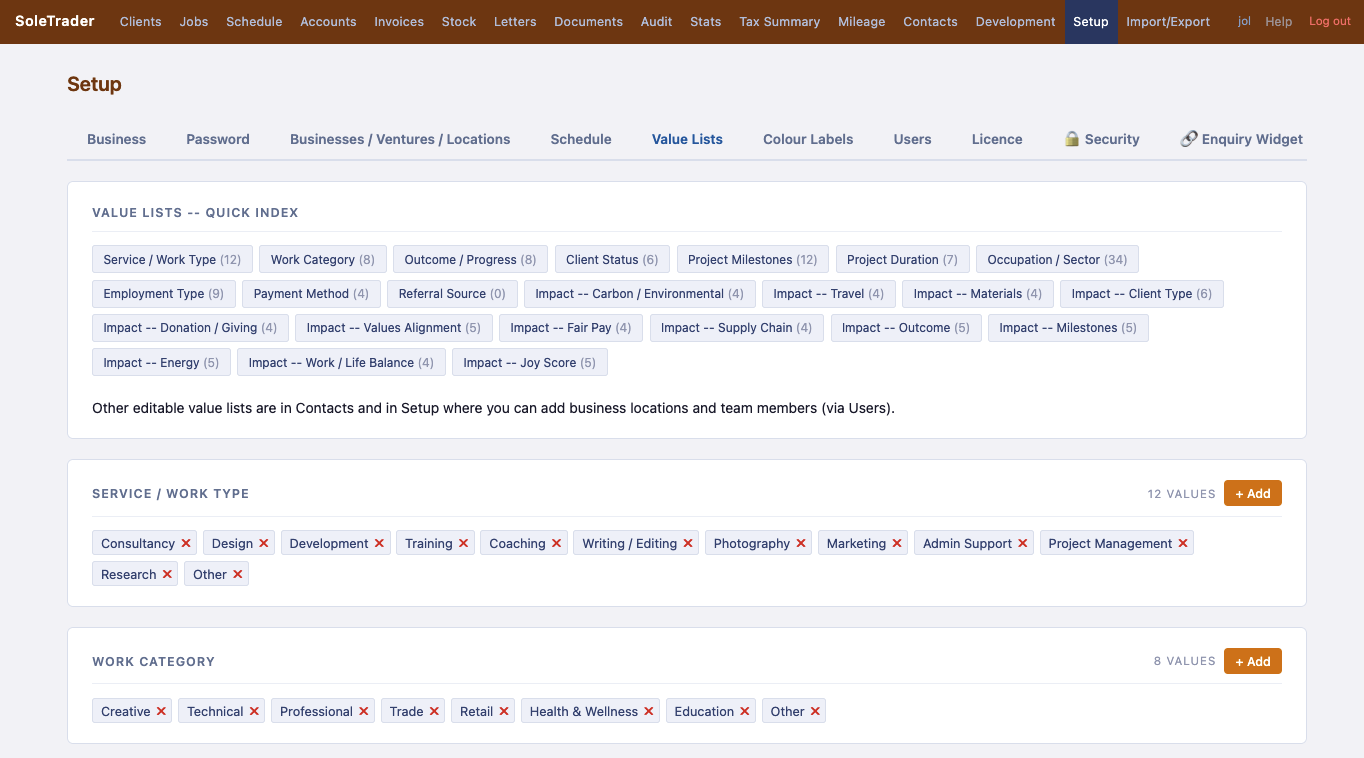Delete Other from Work Category list
The width and height of the screenshot is (1364, 758).
click(815, 712)
